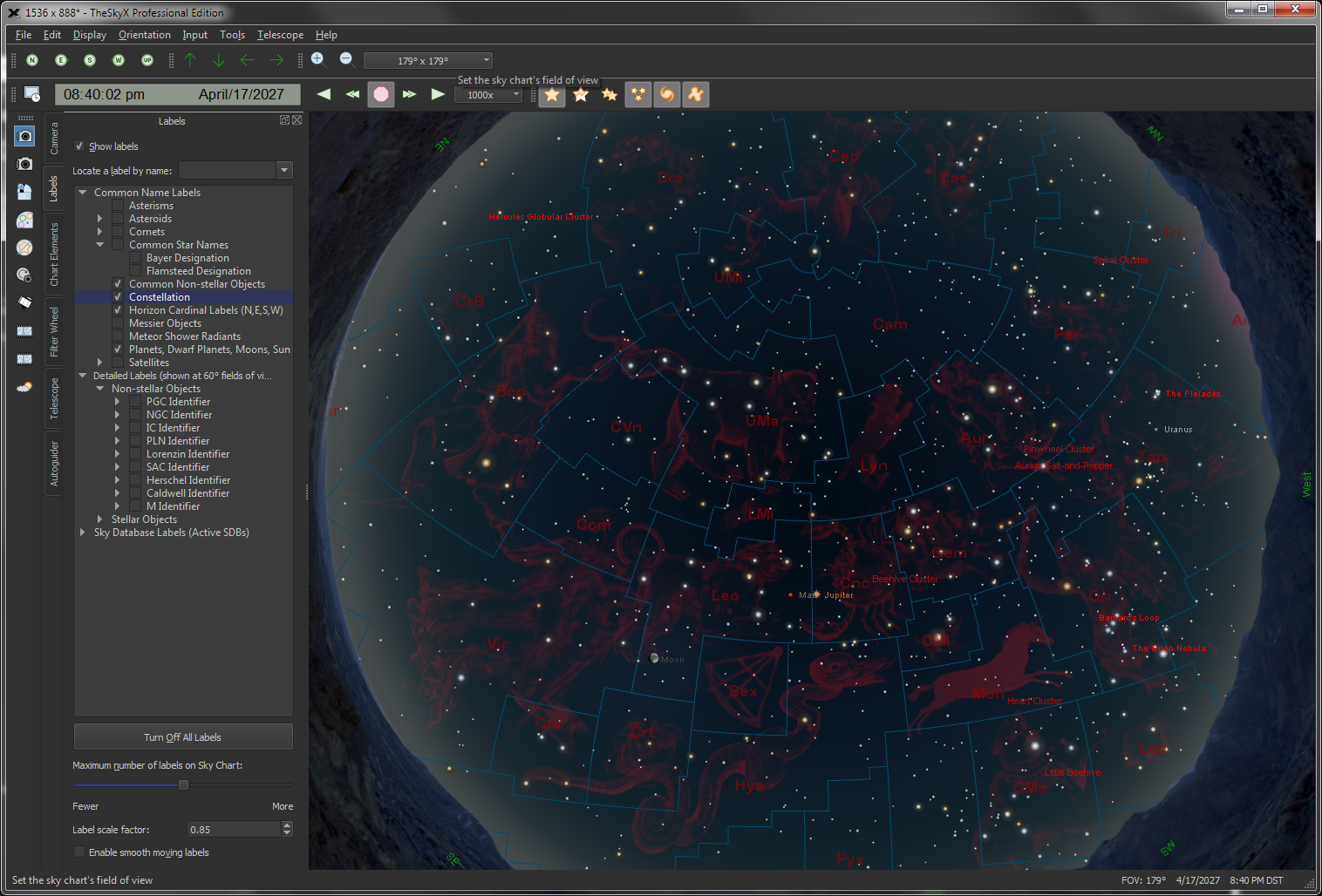Run time backward with the double left arrows
The width and height of the screenshot is (1322, 896).
pyautogui.click(x=352, y=94)
